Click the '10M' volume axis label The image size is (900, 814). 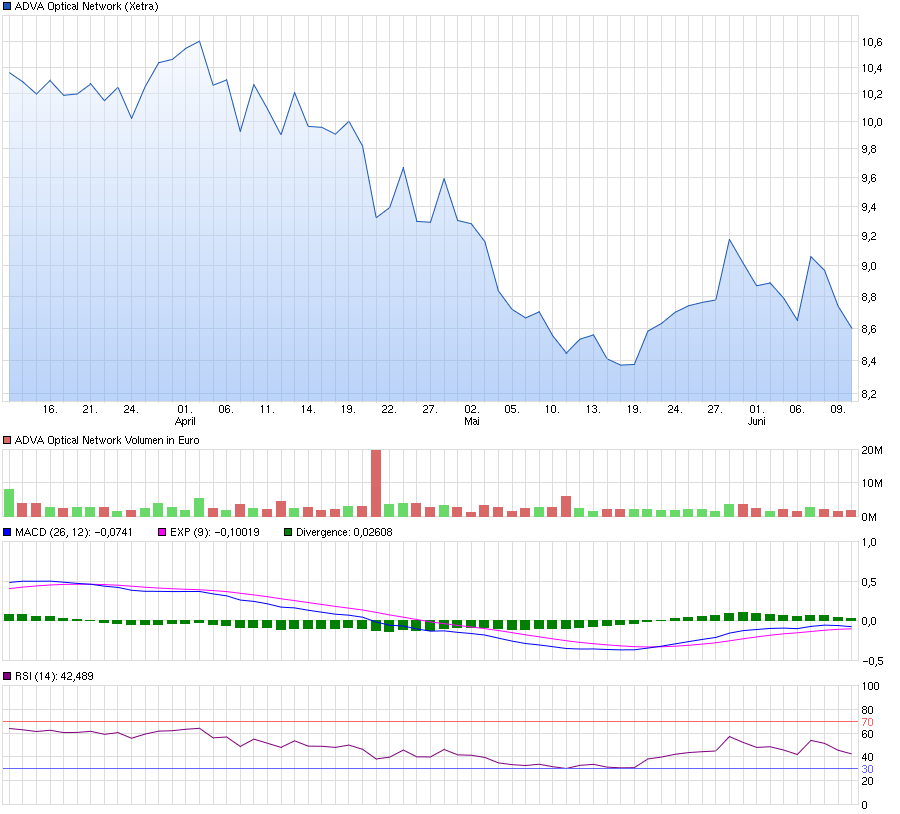coord(872,483)
